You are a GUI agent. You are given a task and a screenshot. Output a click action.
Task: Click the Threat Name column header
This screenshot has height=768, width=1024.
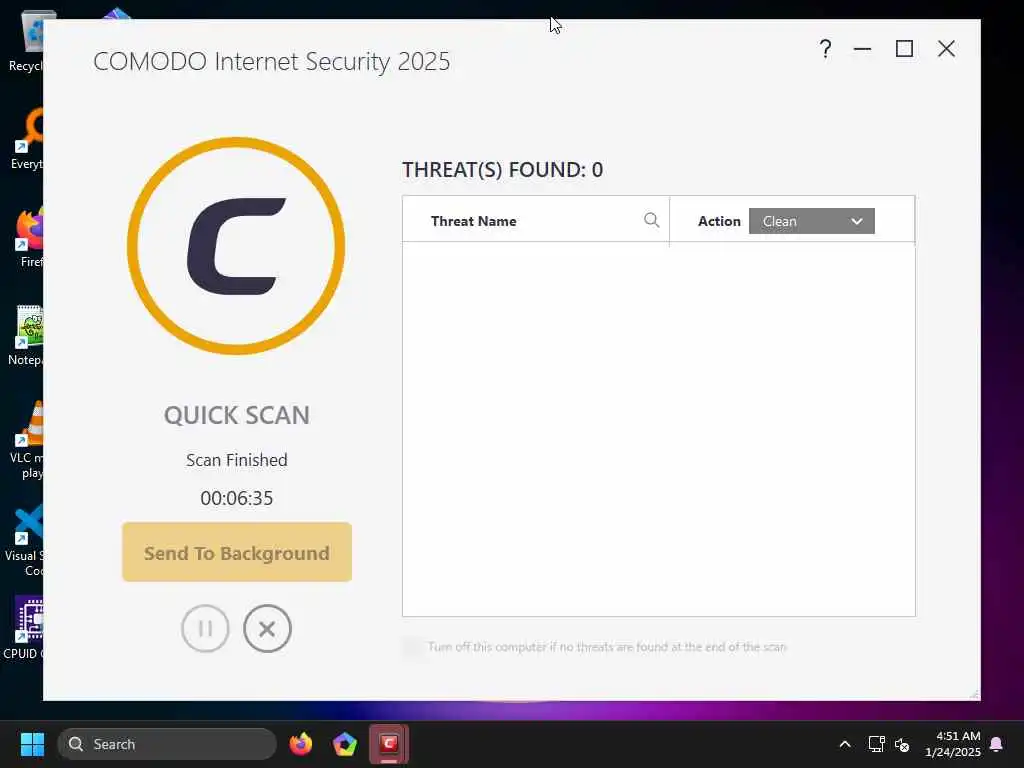click(x=473, y=221)
